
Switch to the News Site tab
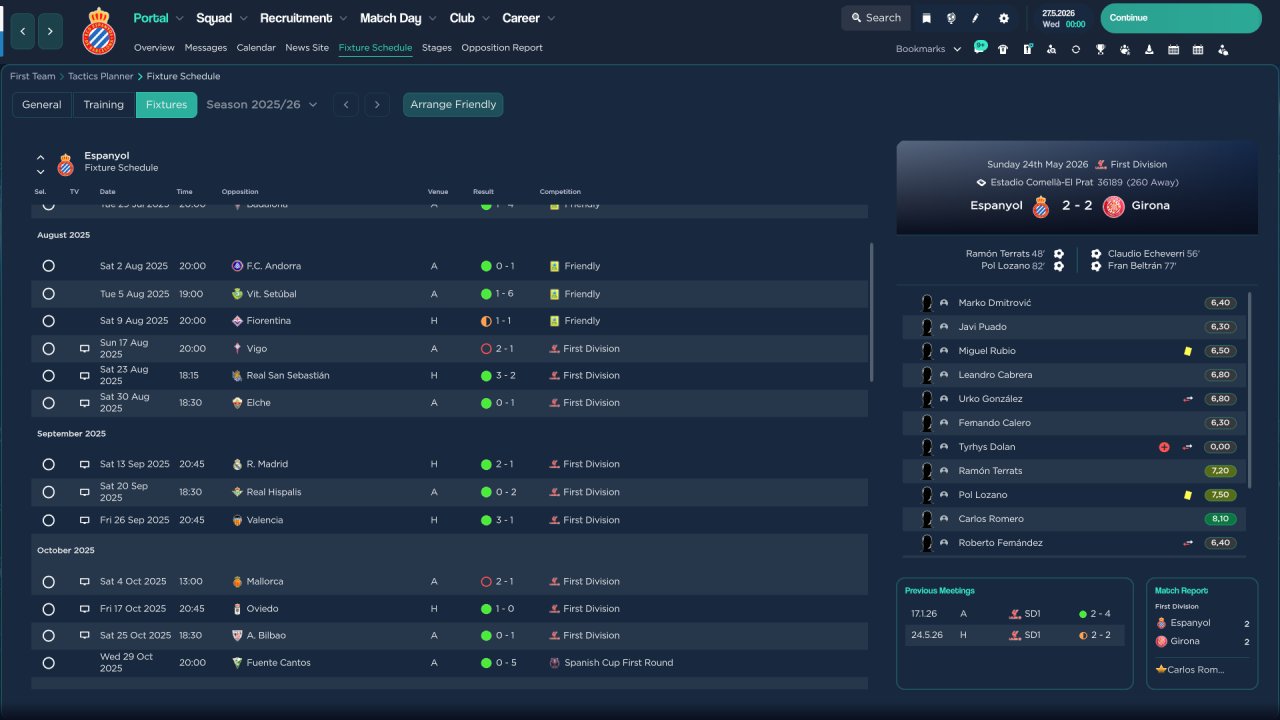coord(307,48)
